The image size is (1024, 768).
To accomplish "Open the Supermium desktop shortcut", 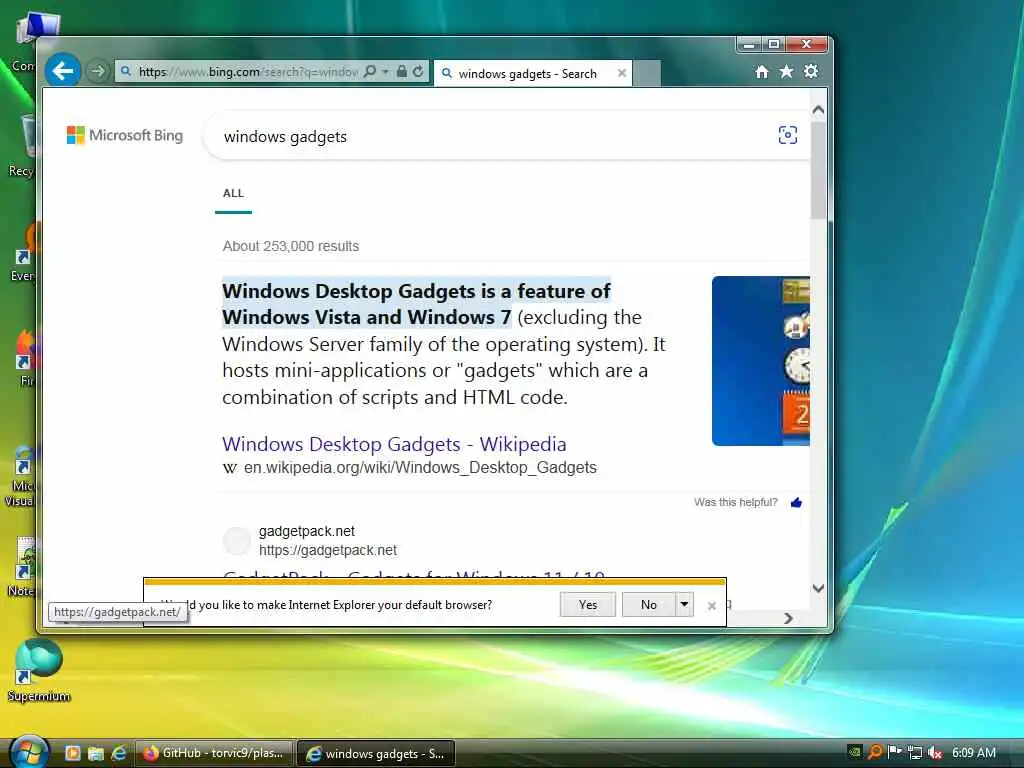I will point(38,669).
